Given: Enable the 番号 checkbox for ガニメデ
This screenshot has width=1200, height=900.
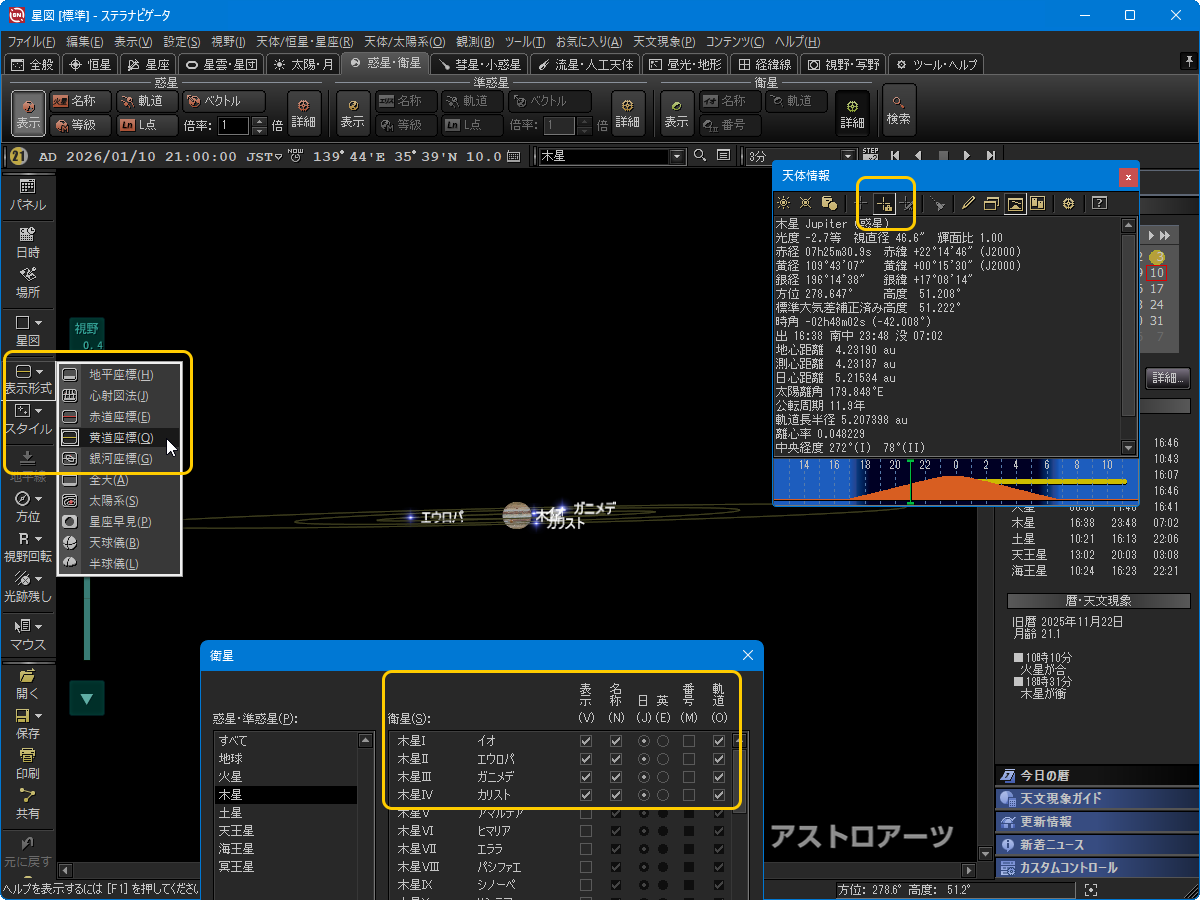Looking at the screenshot, I should [x=689, y=777].
